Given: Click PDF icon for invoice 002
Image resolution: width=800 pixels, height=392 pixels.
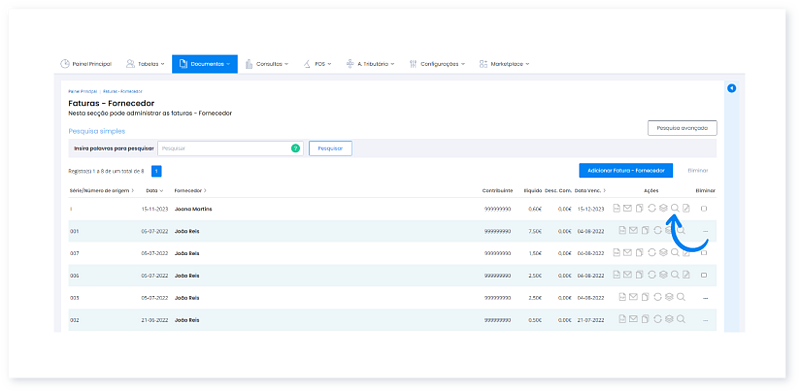Looking at the screenshot, I should (x=622, y=319).
